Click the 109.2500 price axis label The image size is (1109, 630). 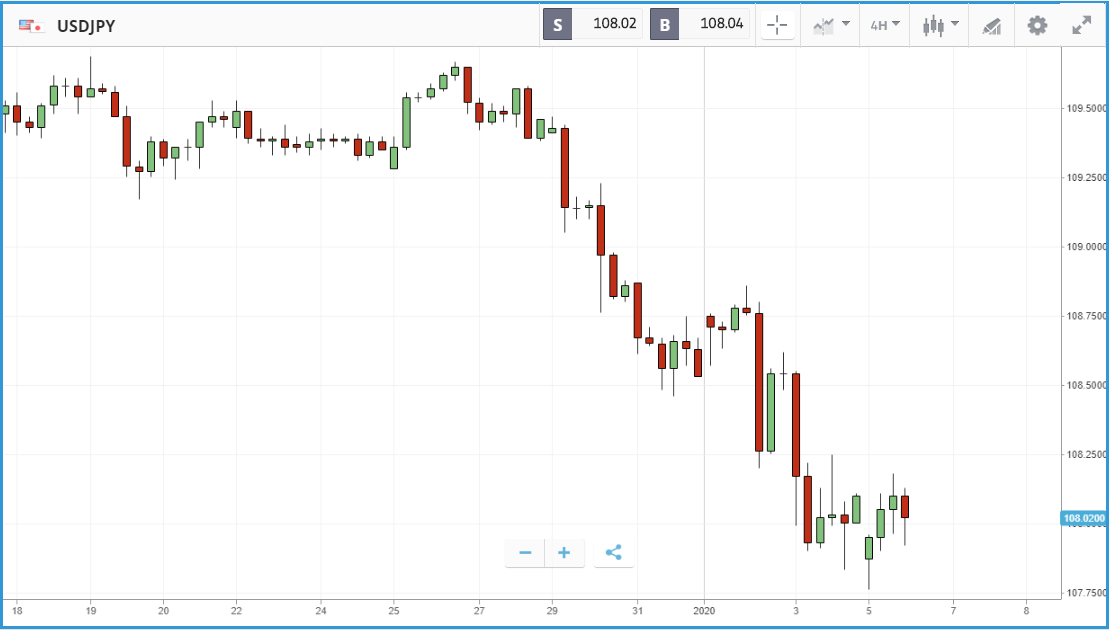click(x=1086, y=177)
